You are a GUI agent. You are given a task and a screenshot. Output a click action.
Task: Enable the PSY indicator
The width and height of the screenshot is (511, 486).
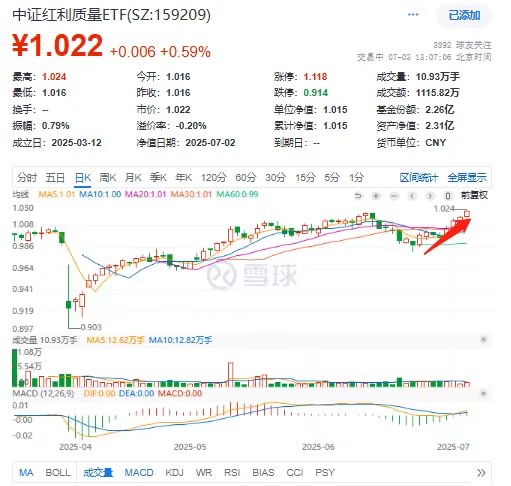pos(325,473)
